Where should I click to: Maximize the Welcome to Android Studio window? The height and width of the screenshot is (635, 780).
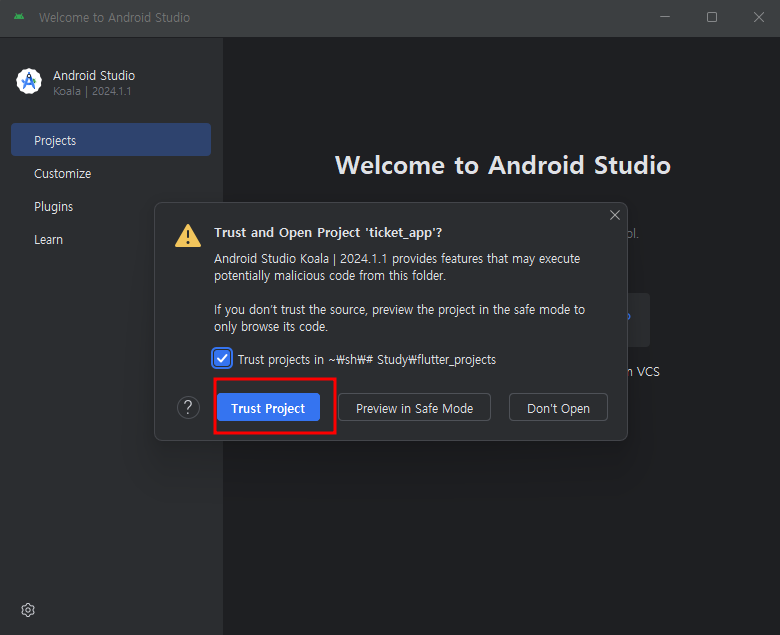(712, 17)
